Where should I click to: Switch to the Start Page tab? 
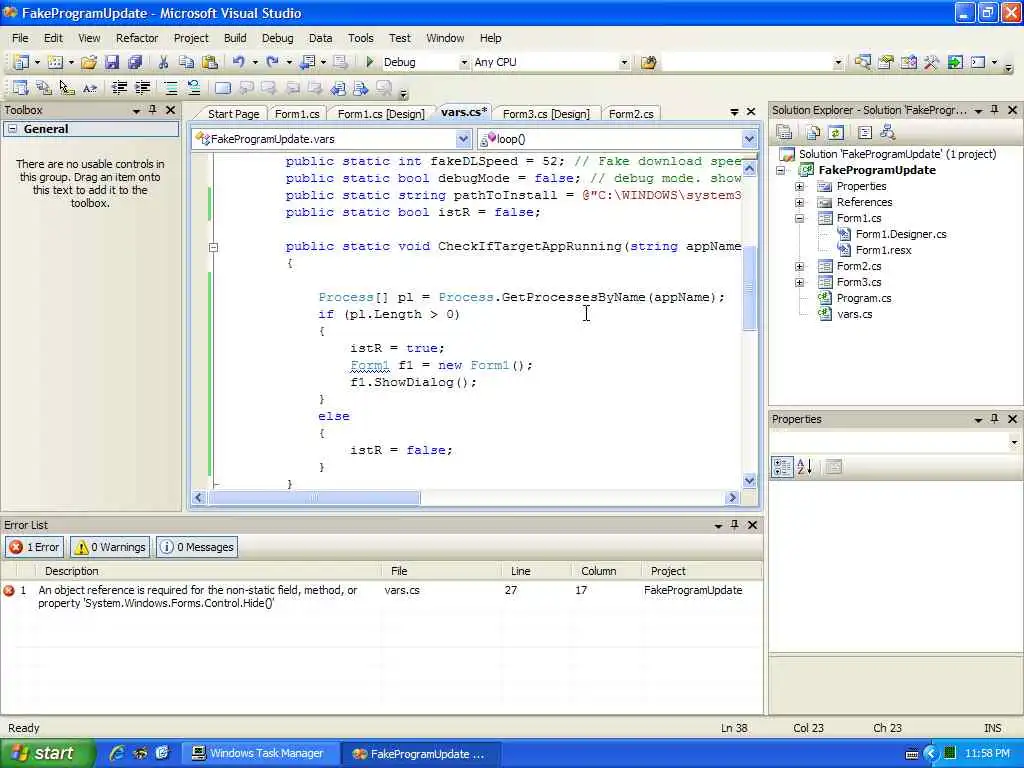point(233,114)
